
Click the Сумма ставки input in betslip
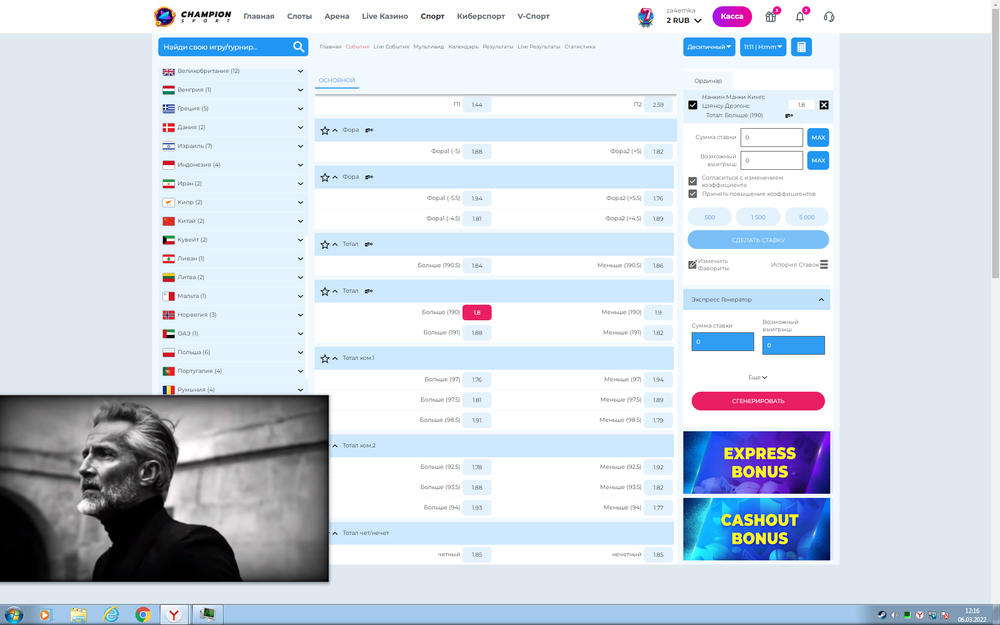click(771, 137)
